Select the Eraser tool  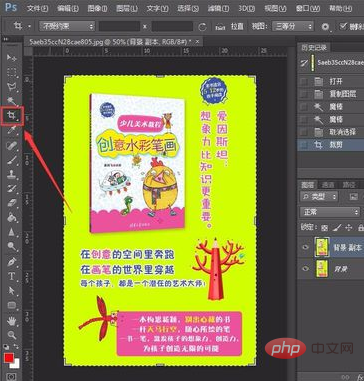[x=12, y=203]
